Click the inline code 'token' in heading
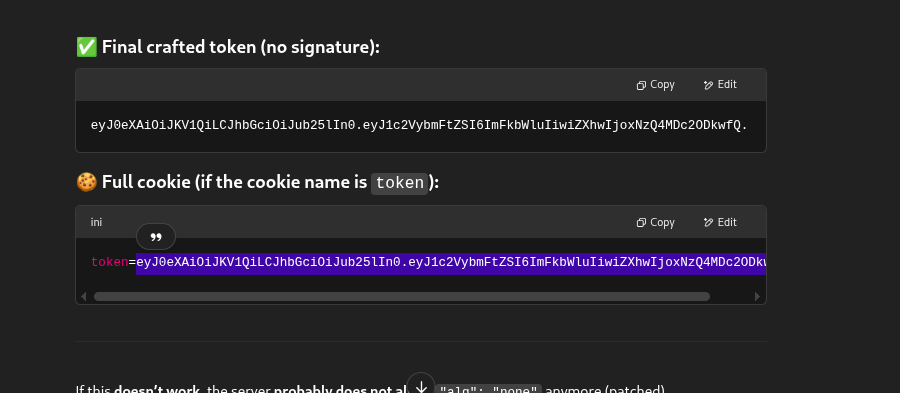 pyautogui.click(x=399, y=184)
